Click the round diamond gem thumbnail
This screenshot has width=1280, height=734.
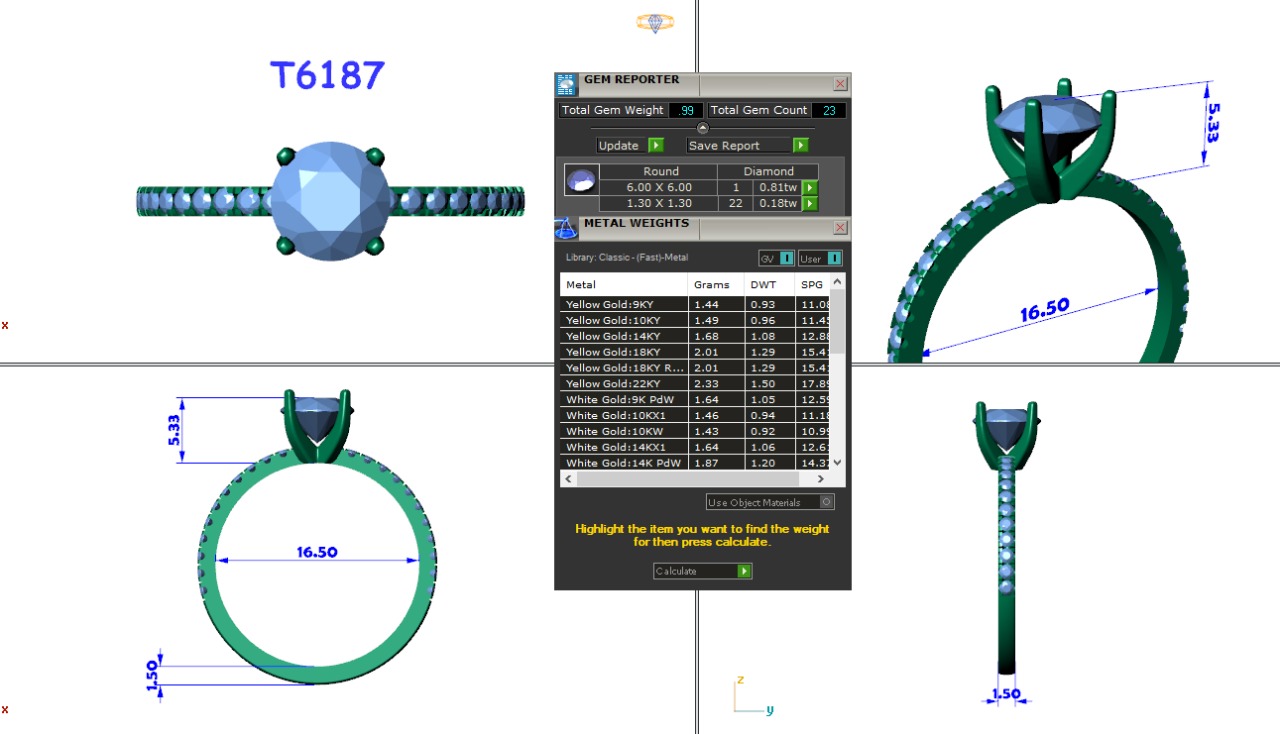pyautogui.click(x=581, y=180)
